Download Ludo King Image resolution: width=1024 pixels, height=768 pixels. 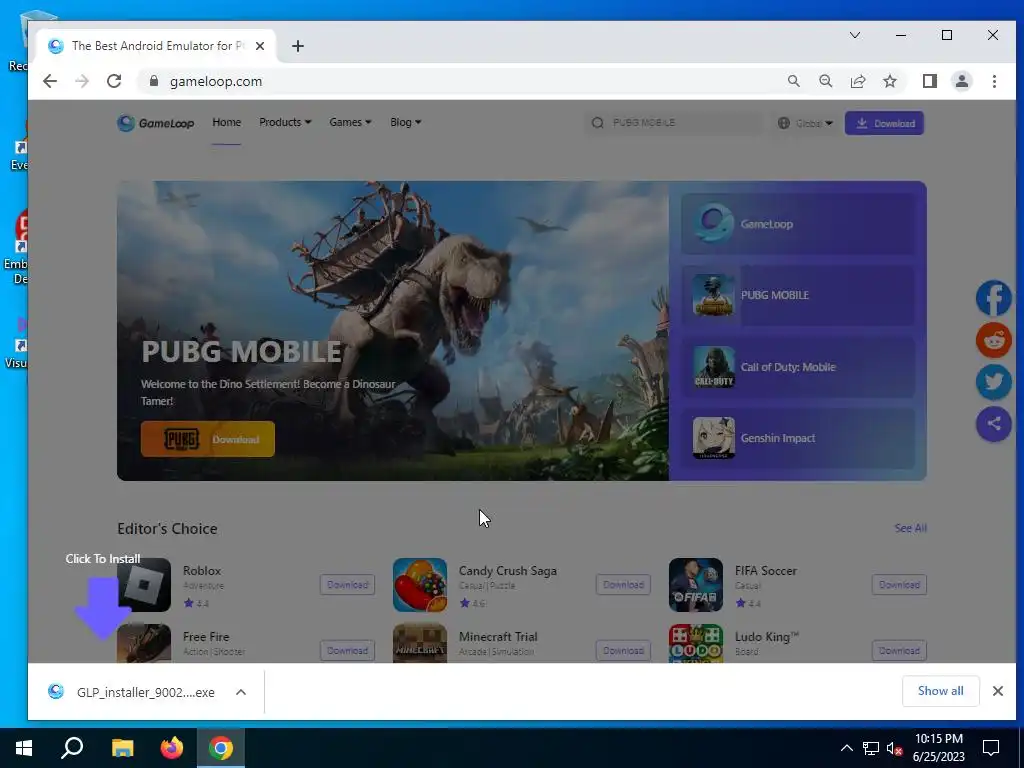click(x=899, y=650)
